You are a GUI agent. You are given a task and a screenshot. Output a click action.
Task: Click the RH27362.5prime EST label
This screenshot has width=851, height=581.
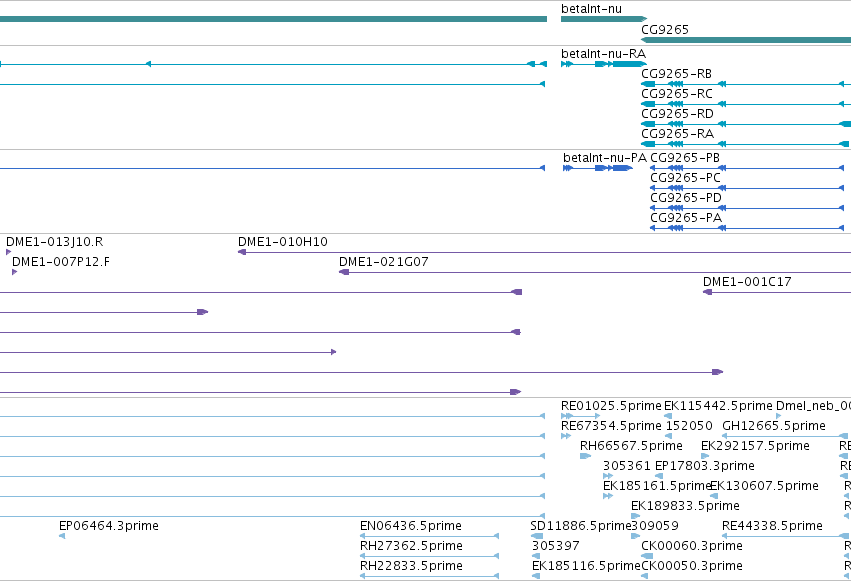pyautogui.click(x=411, y=546)
